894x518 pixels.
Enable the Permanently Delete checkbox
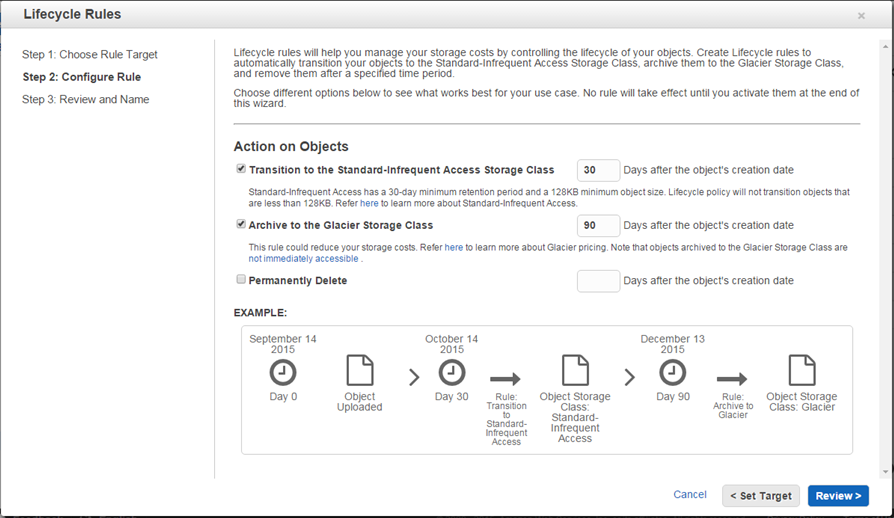point(241,280)
